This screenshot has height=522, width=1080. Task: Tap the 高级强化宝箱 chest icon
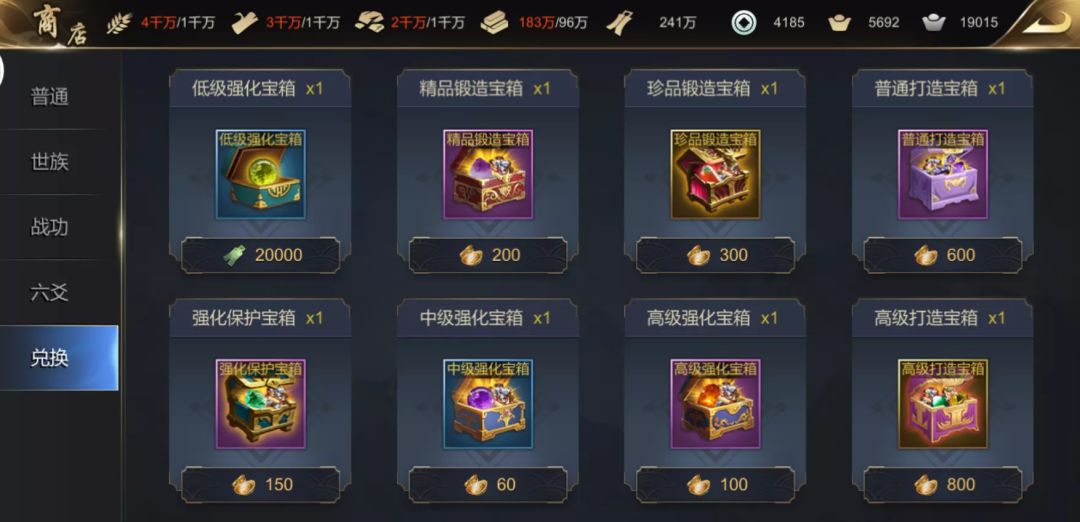point(715,404)
